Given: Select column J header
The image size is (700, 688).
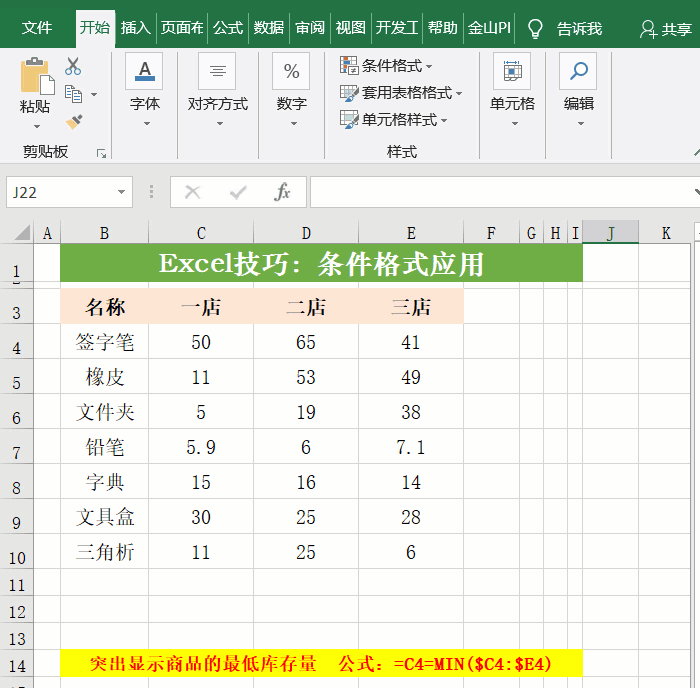Looking at the screenshot, I should coord(610,233).
